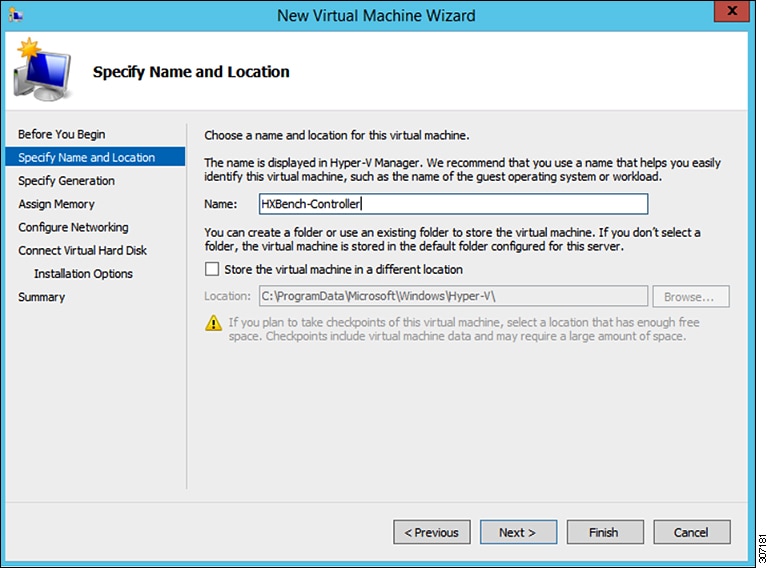Click the Finish button
The width and height of the screenshot is (768, 568).
[605, 532]
